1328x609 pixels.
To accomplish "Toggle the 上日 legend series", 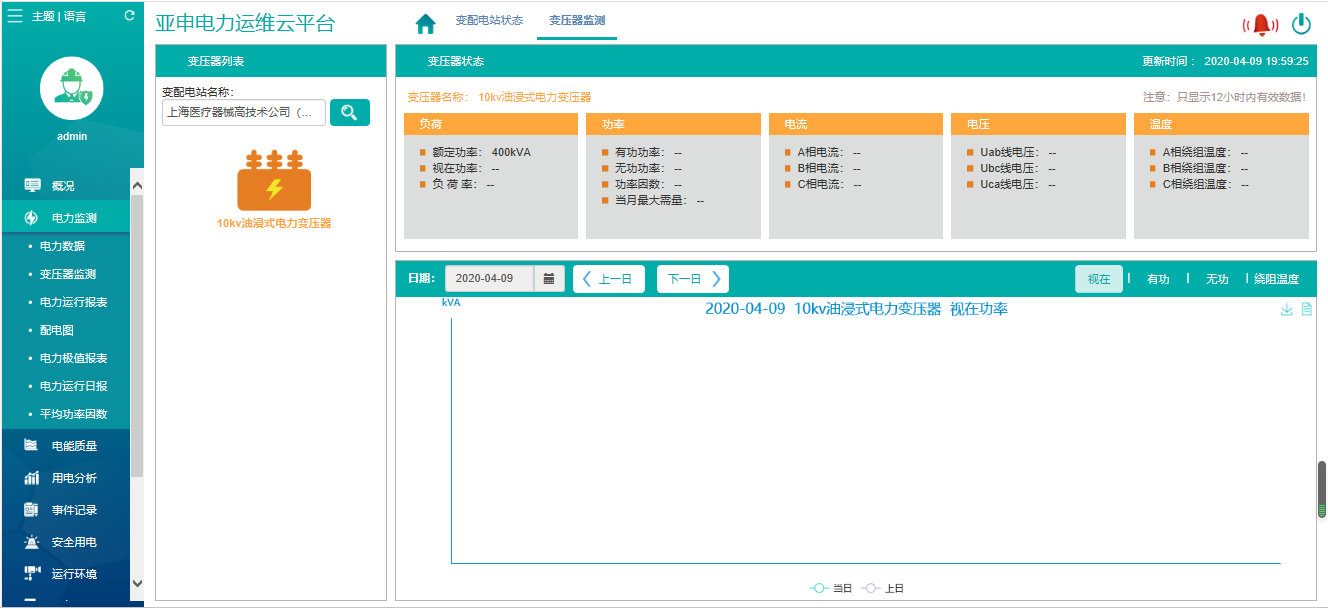I will [x=883, y=589].
